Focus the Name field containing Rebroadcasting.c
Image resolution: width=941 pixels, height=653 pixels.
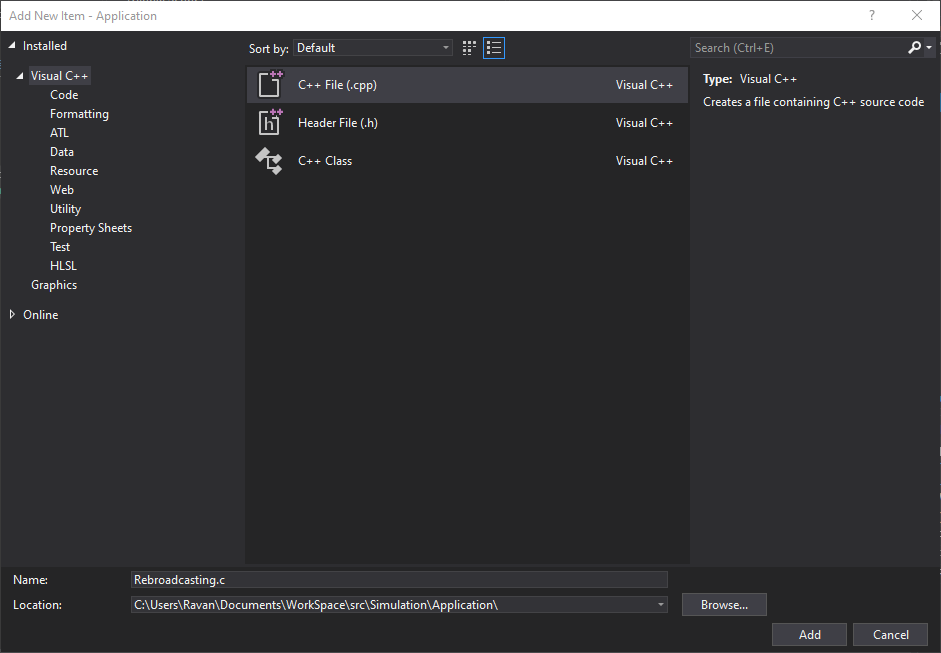click(x=399, y=580)
